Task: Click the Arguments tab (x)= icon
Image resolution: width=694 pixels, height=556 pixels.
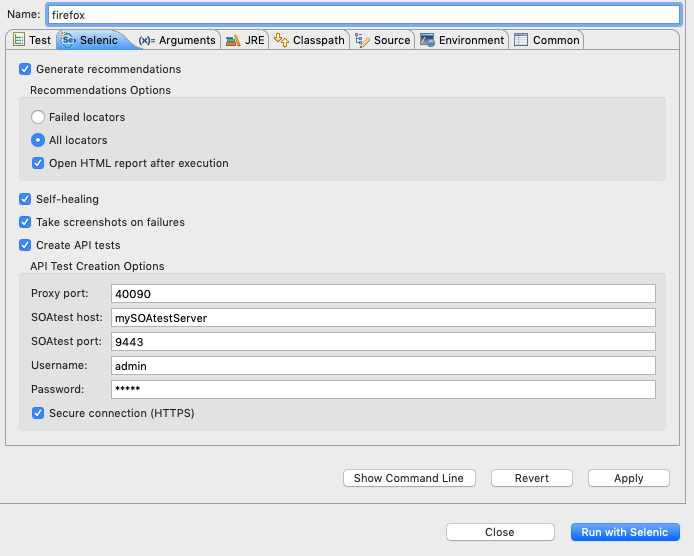Action: click(x=147, y=40)
